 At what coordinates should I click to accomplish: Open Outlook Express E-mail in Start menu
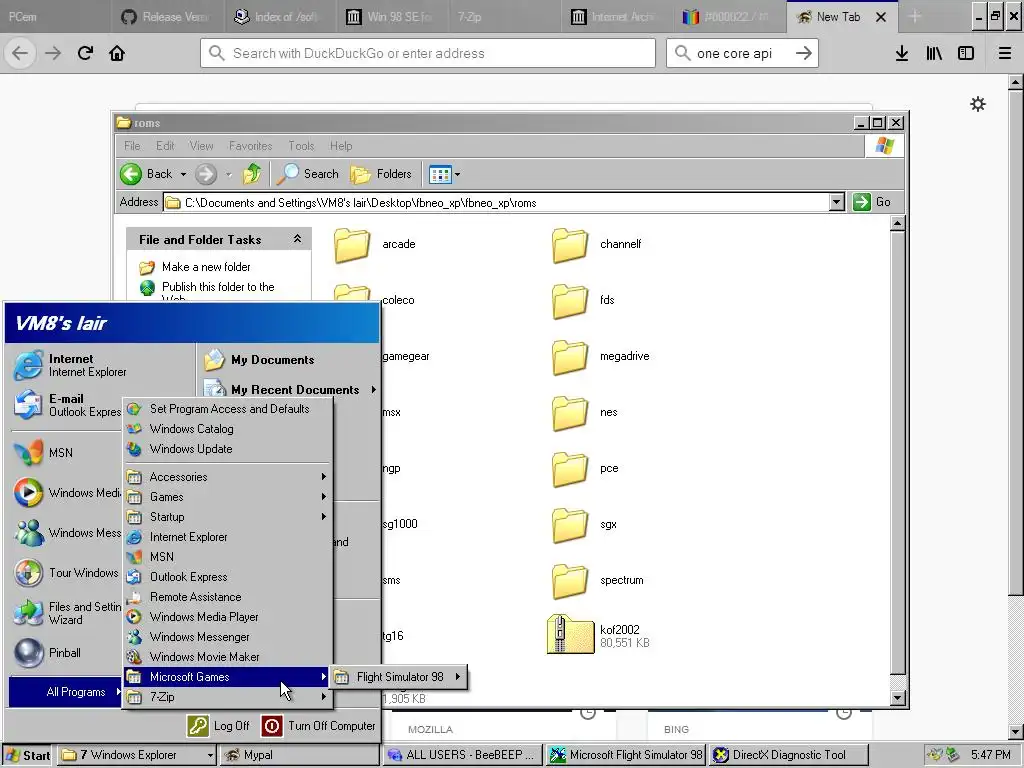[67, 405]
